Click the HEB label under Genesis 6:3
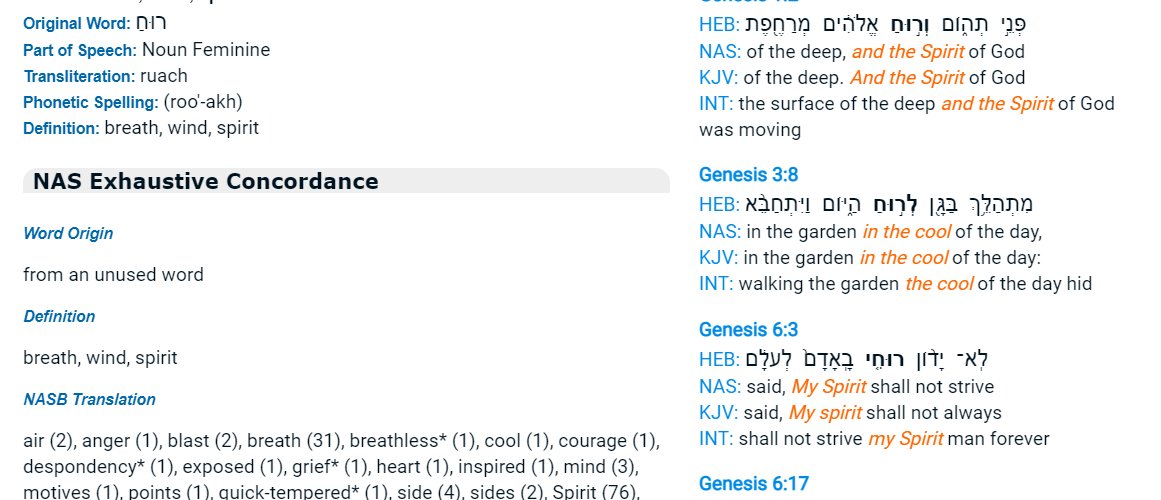Screen dimensions: 1161x500 [x=717, y=360]
